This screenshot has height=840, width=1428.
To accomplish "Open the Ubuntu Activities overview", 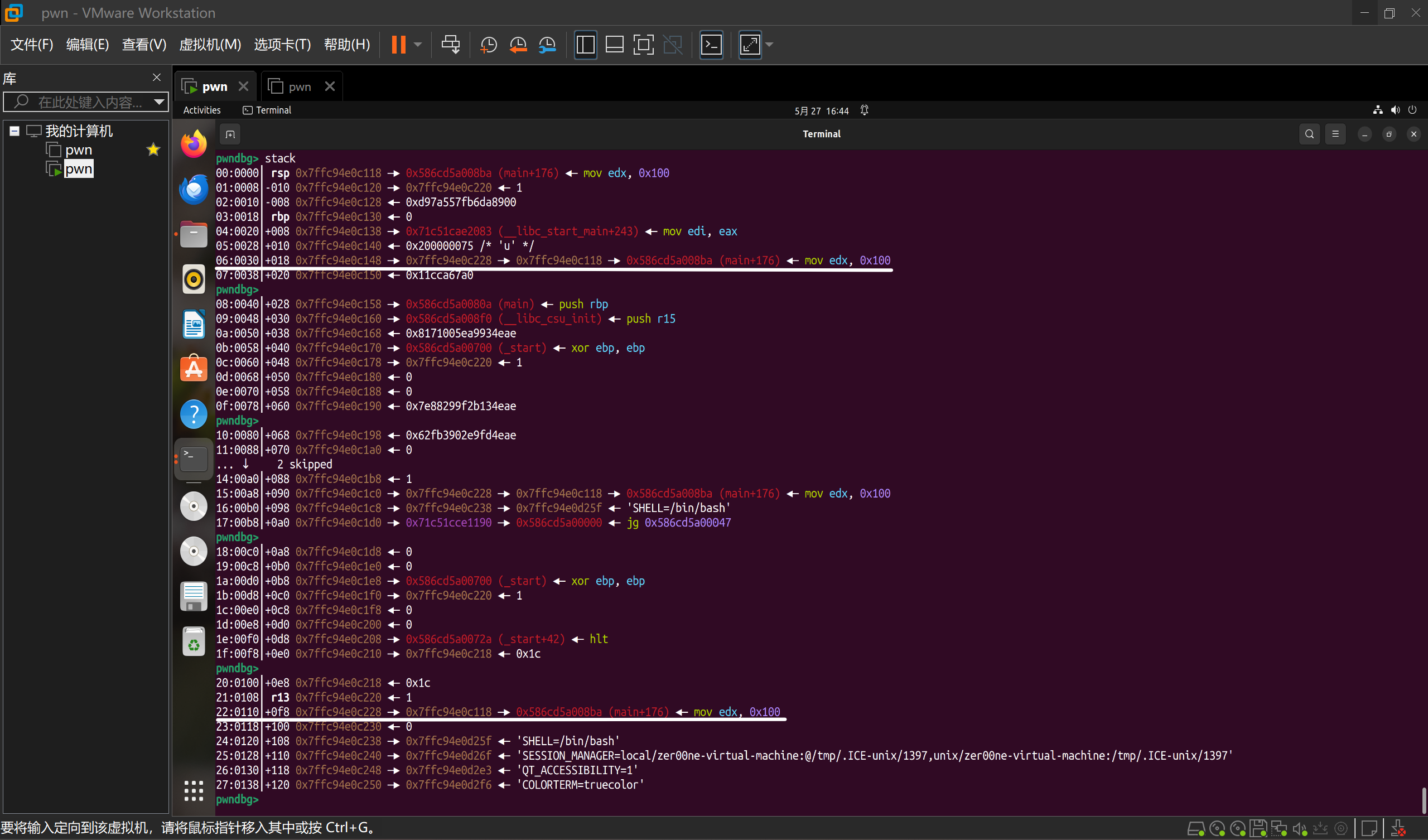I will pos(202,110).
